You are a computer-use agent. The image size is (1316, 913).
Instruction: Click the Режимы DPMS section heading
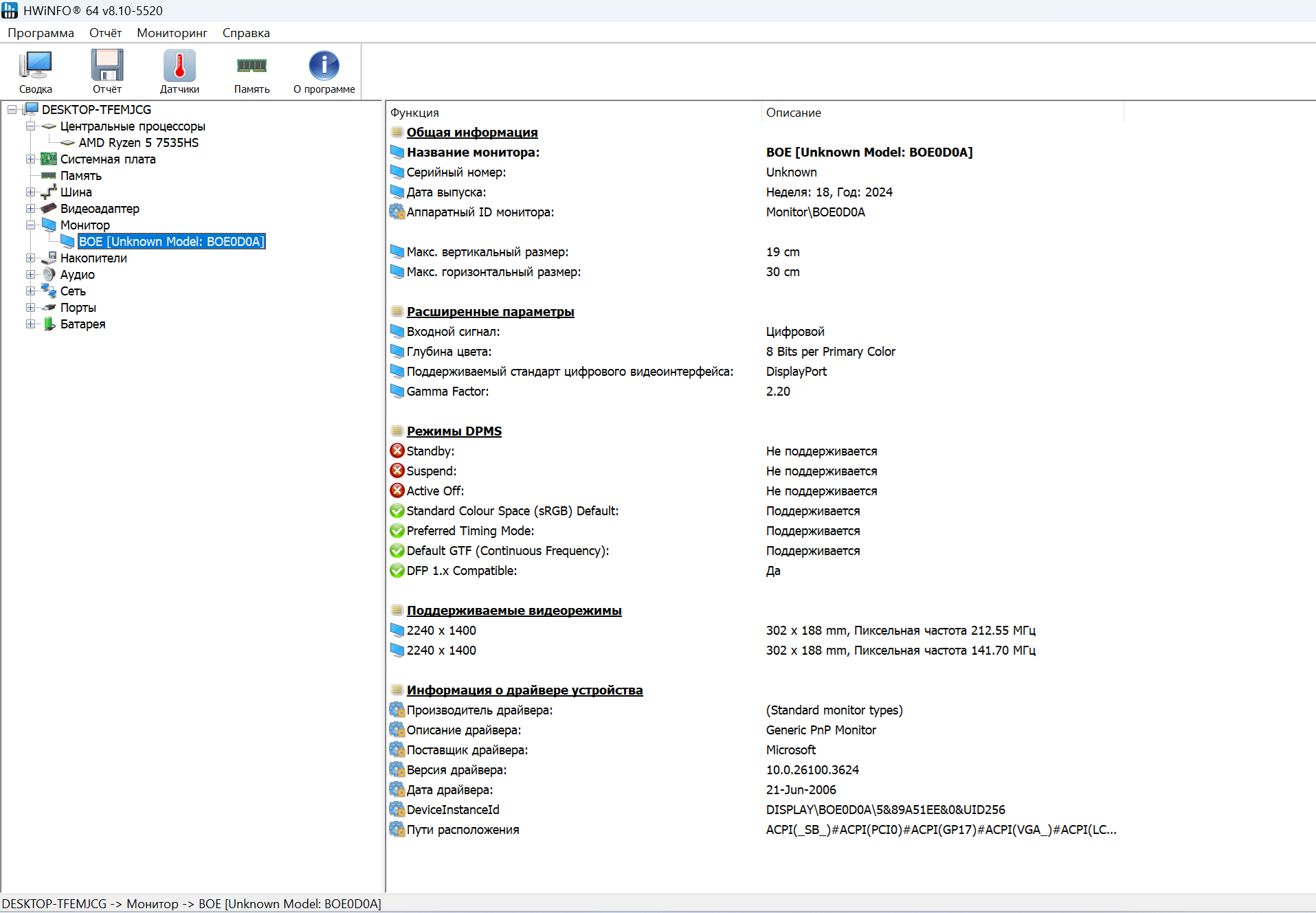click(454, 431)
